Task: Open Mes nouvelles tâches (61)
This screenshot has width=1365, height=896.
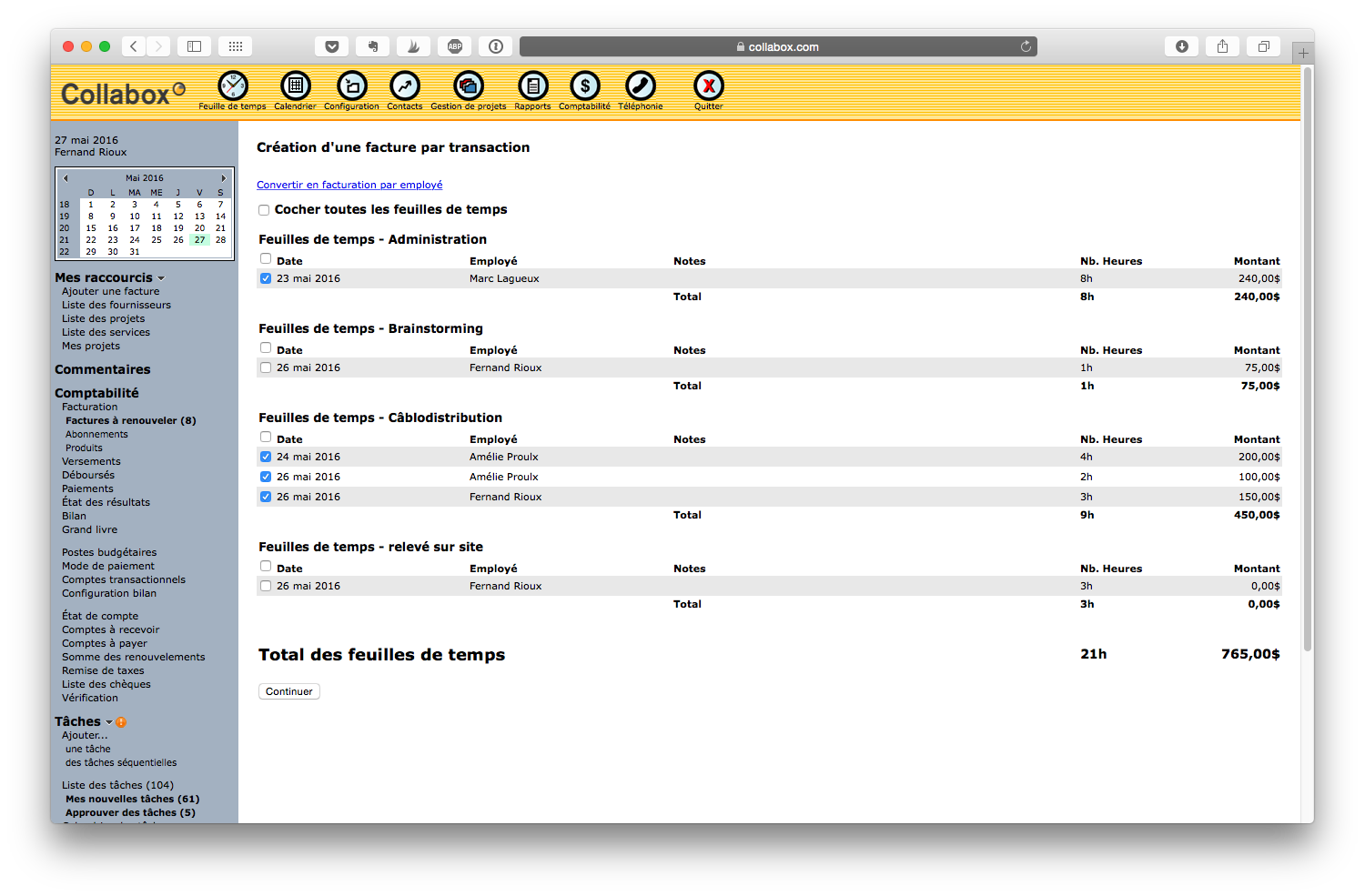Action: pyautogui.click(x=132, y=799)
